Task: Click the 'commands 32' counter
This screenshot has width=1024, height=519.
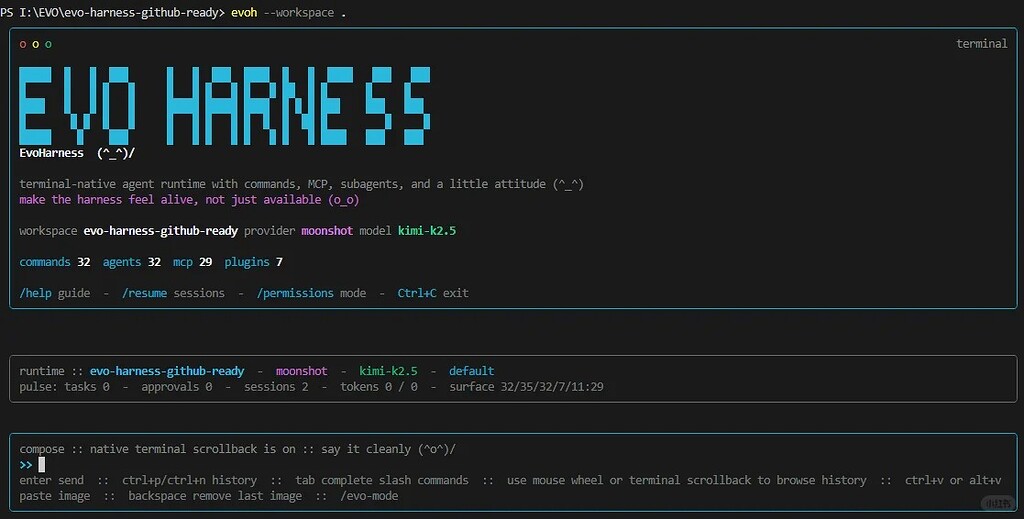Action: (x=55, y=262)
